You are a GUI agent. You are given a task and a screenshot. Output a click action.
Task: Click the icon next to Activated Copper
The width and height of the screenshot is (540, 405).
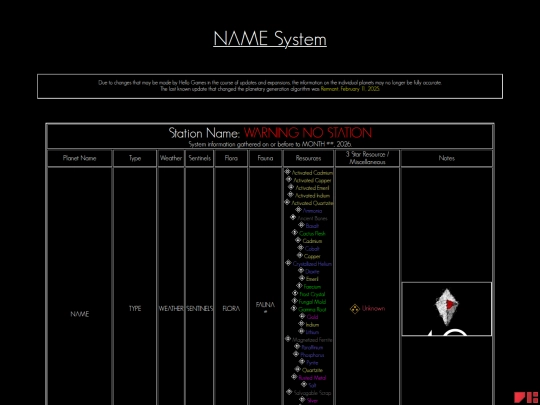pos(289,179)
